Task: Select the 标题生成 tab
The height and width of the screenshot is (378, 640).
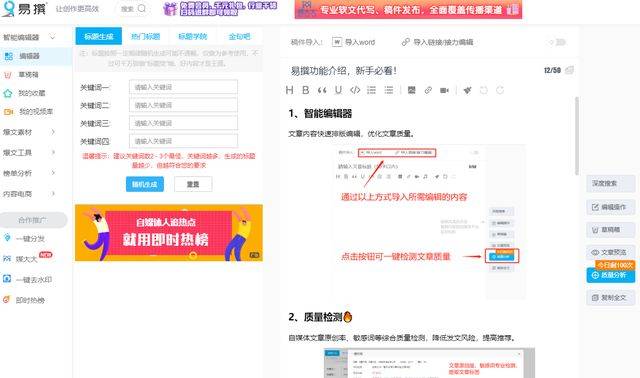Action: (99, 36)
